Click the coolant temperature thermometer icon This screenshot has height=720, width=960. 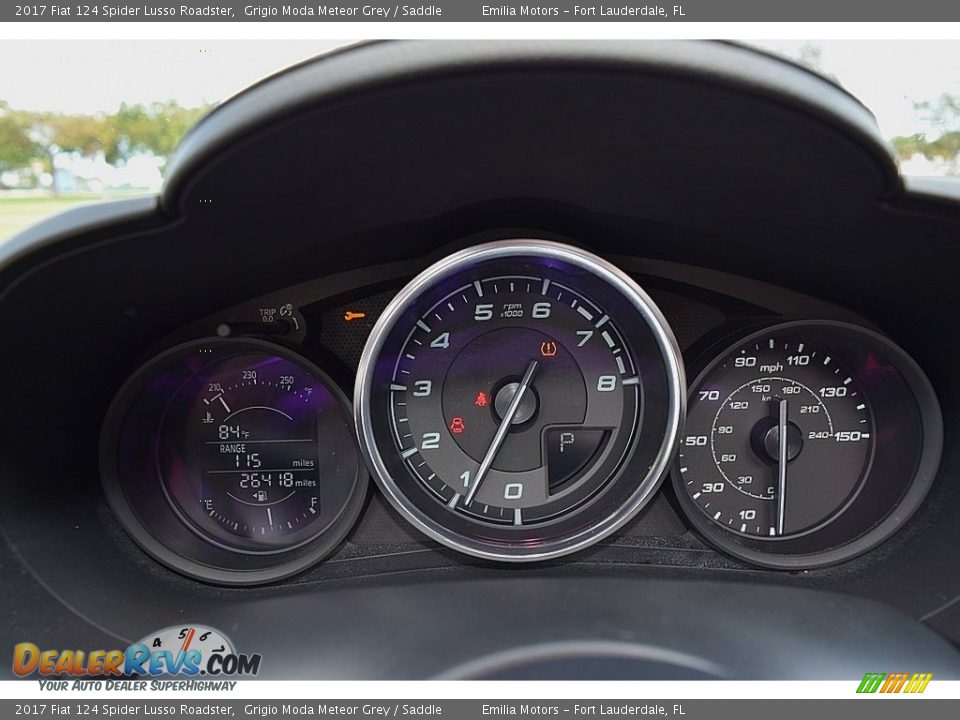pyautogui.click(x=208, y=417)
